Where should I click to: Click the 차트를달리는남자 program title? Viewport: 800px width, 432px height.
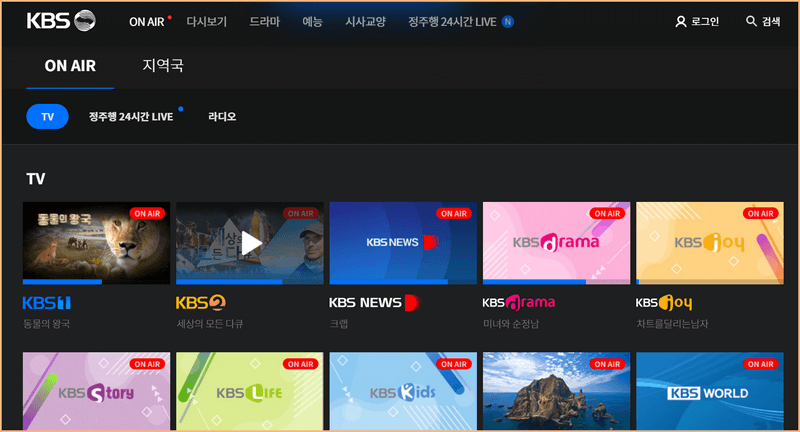click(672, 324)
